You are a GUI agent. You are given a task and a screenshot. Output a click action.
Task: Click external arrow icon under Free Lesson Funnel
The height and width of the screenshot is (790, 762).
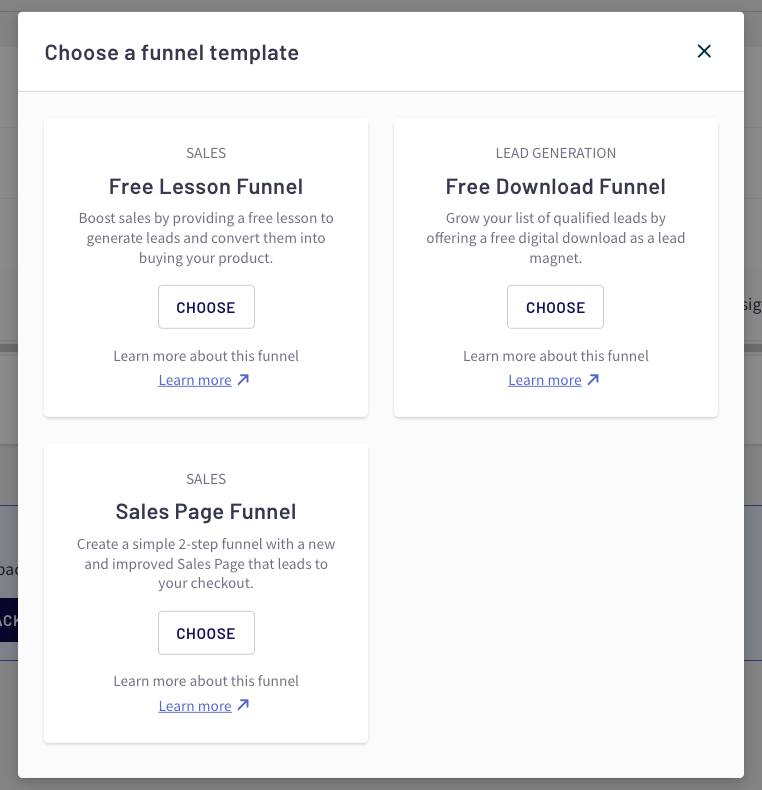point(244,380)
